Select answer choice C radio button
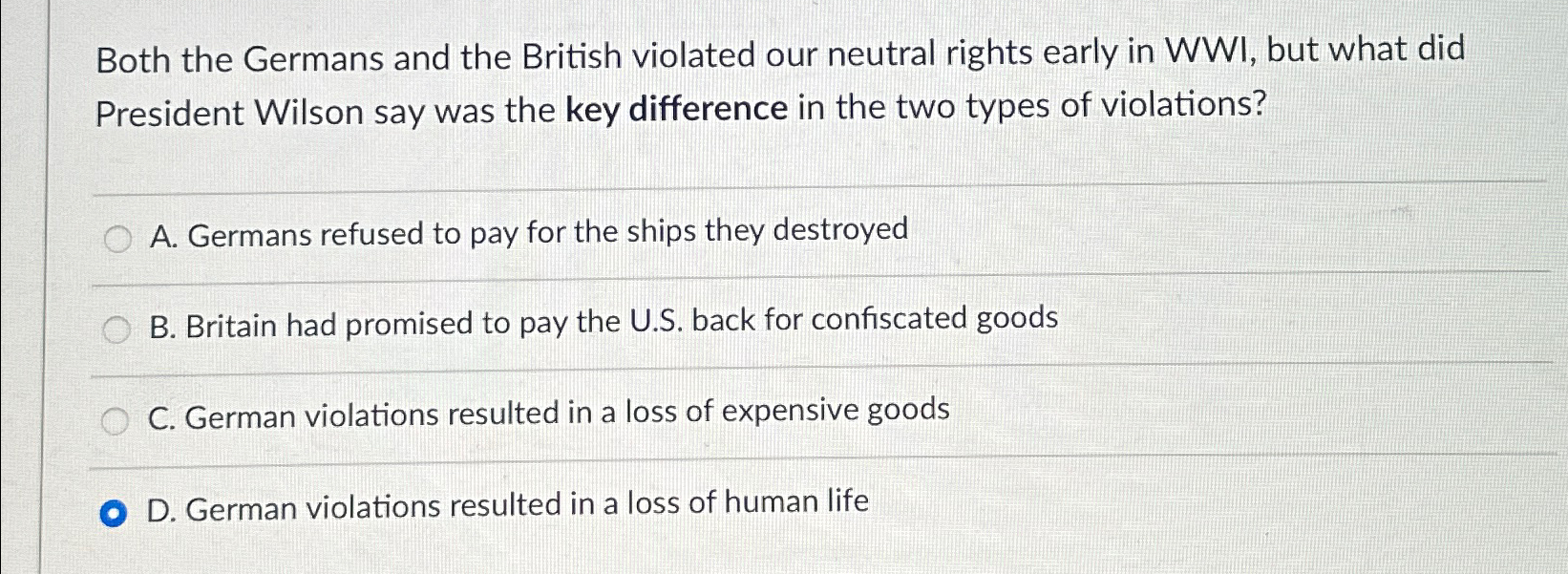 coord(117,420)
